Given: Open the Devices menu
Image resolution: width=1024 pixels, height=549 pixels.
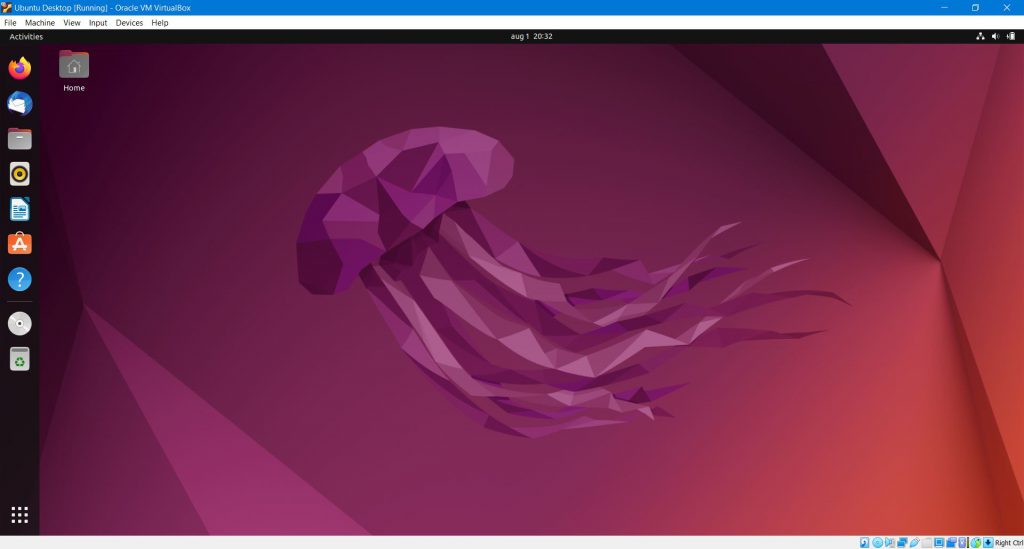Looking at the screenshot, I should (129, 23).
